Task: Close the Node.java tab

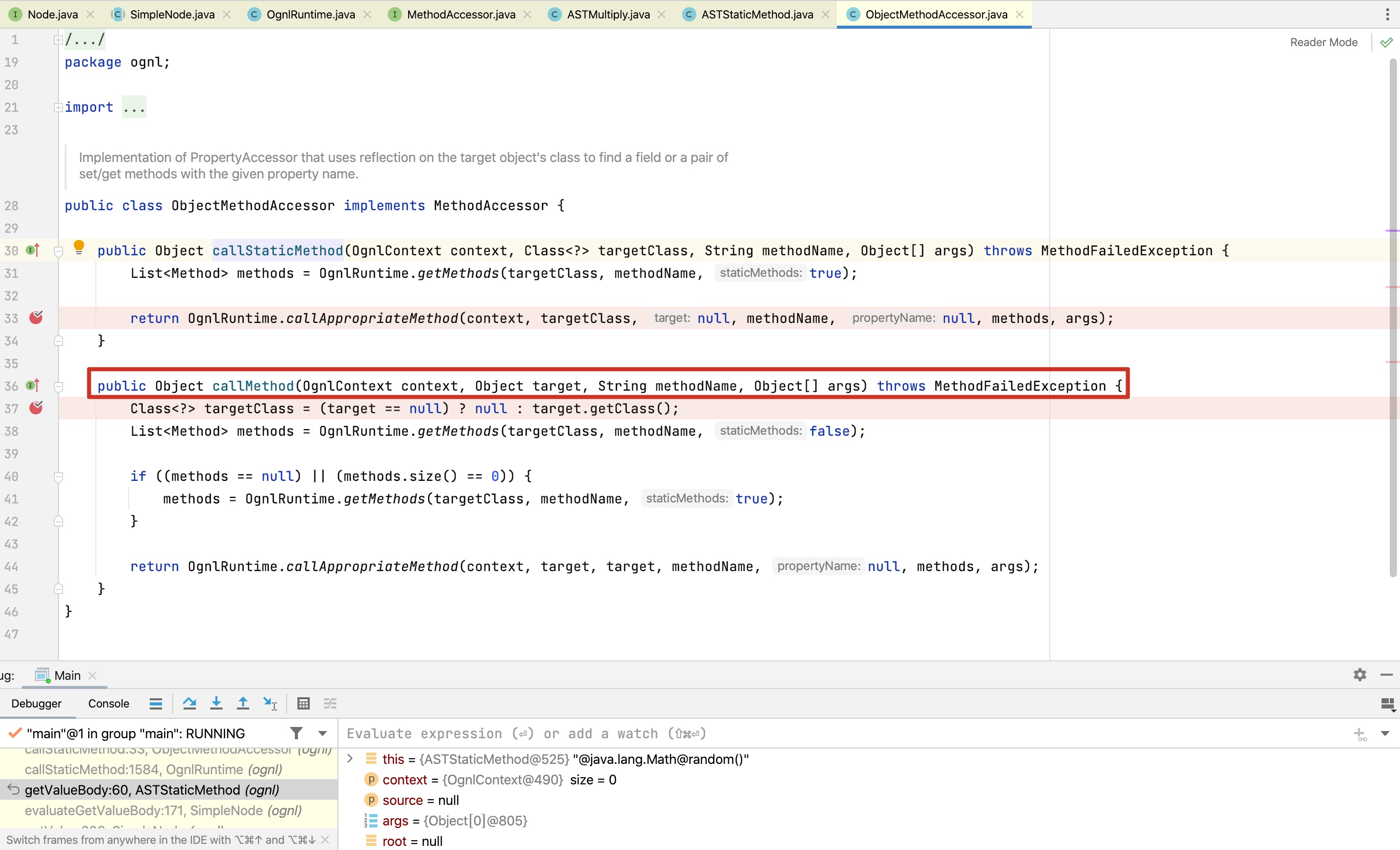Action: 90,14
